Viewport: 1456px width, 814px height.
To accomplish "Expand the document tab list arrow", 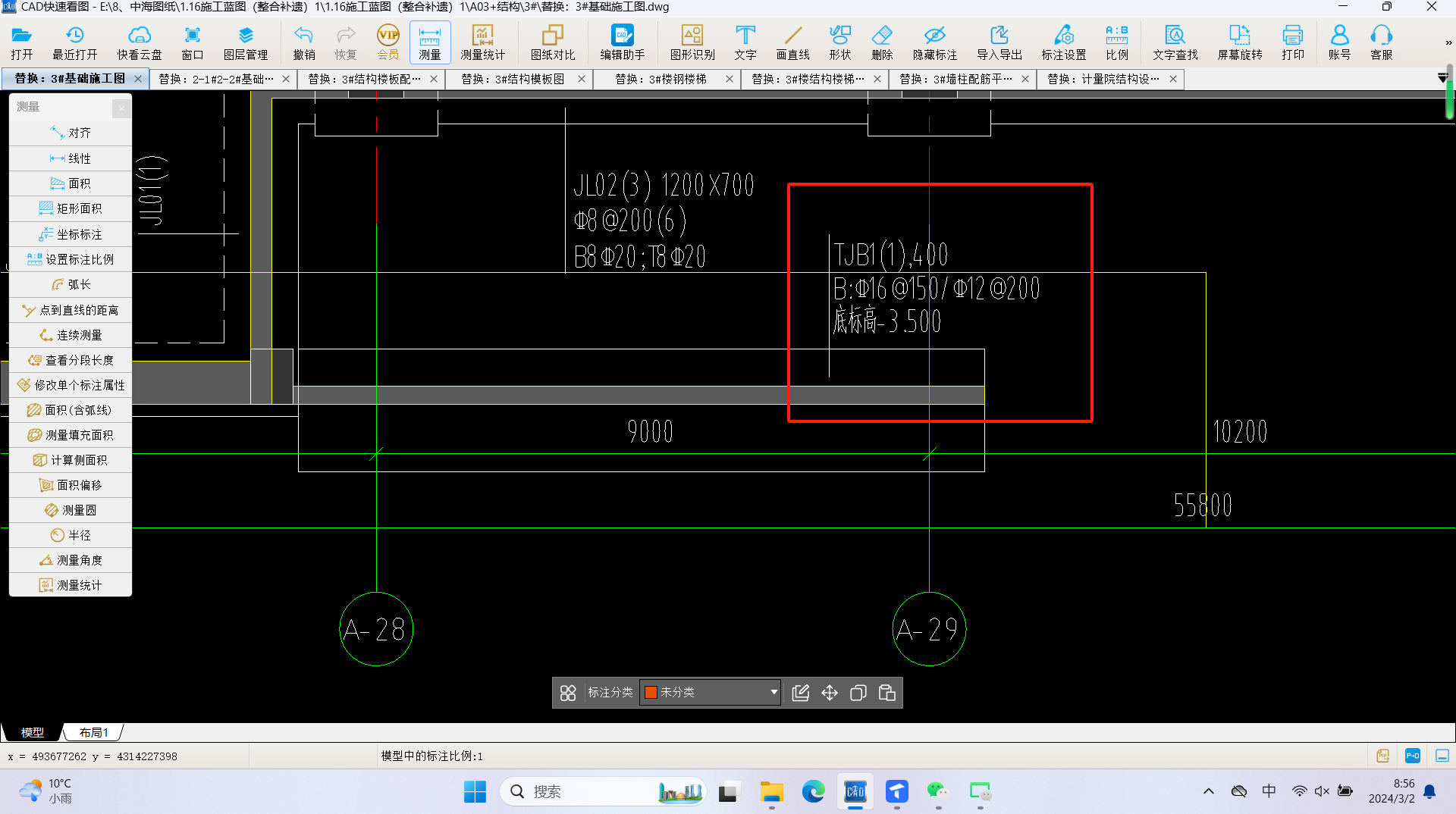I will [x=1442, y=78].
